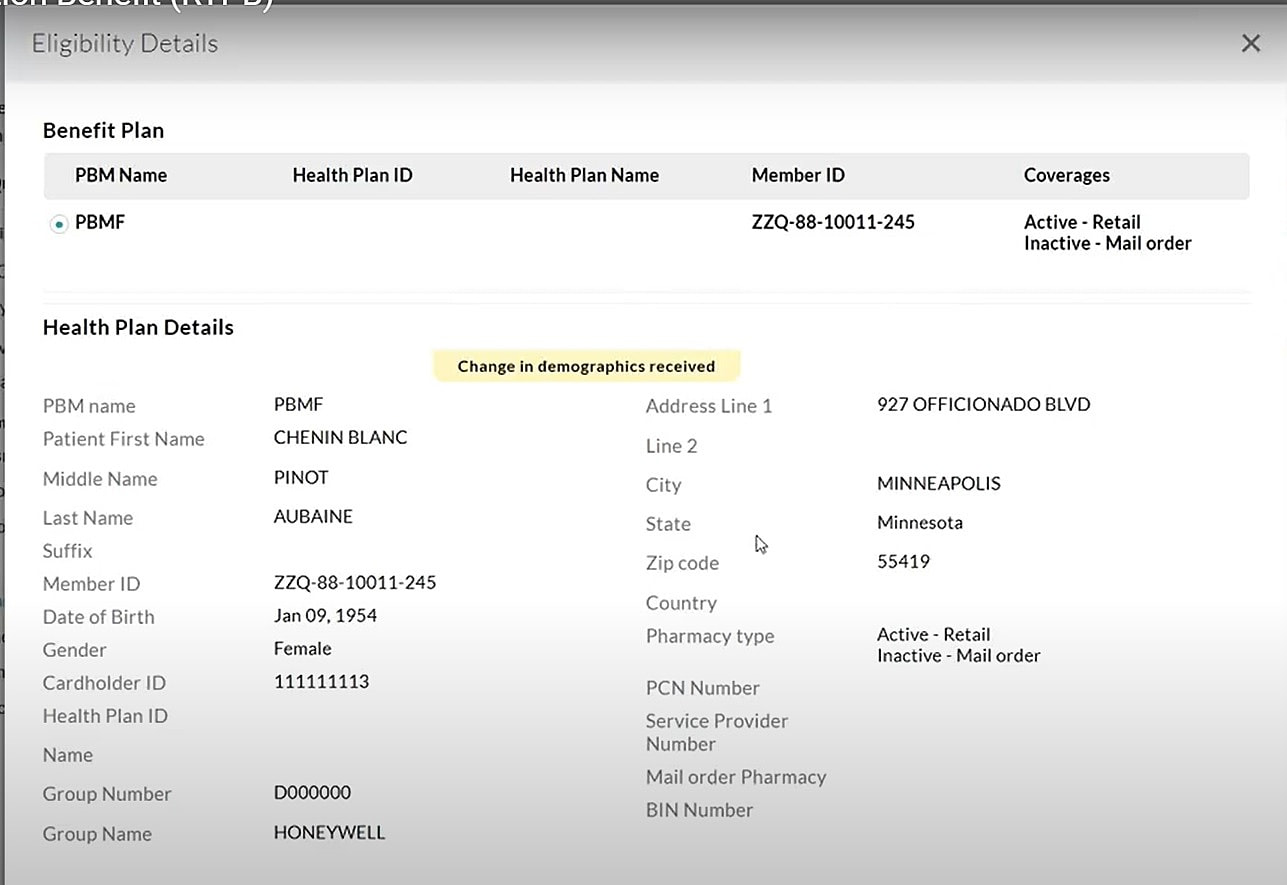Click the PBM Name column header
The image size is (1287, 885).
pos(120,175)
